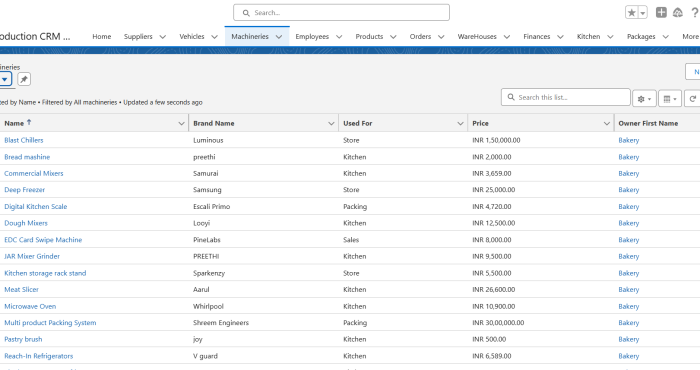Open the Pastry brush record

[x=23, y=339]
